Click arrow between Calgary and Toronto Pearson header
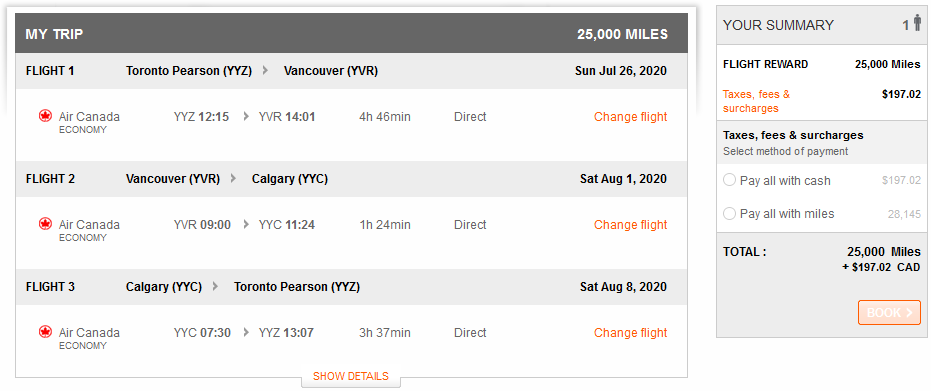 pos(215,287)
